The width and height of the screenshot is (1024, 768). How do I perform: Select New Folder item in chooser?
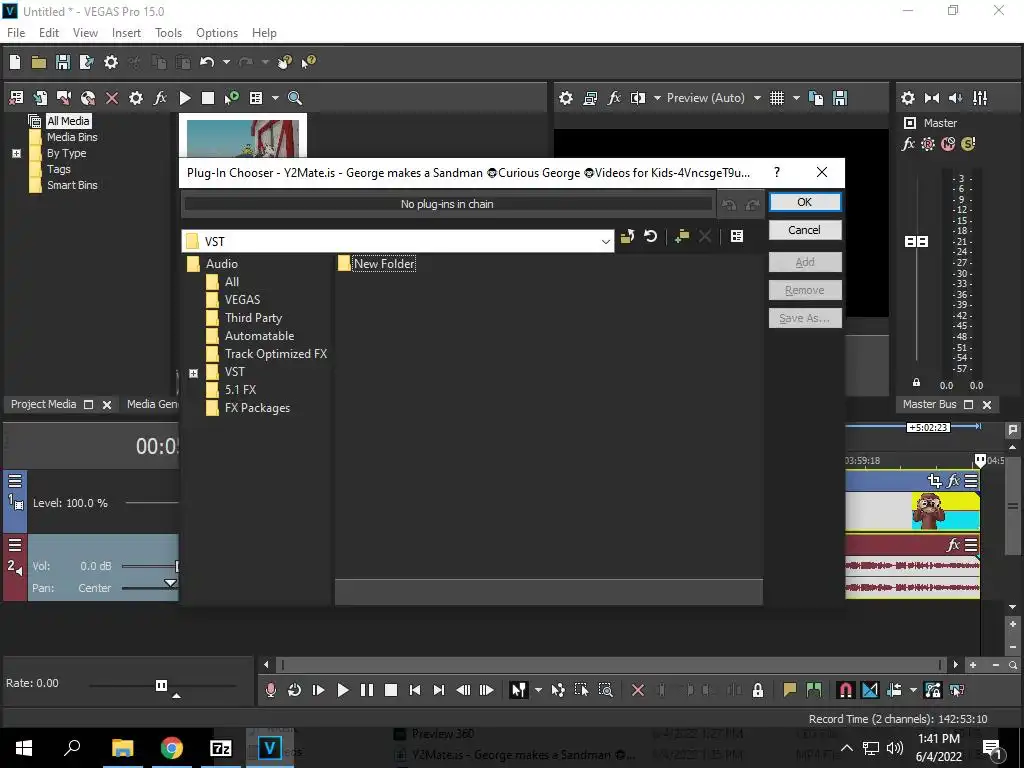point(377,264)
